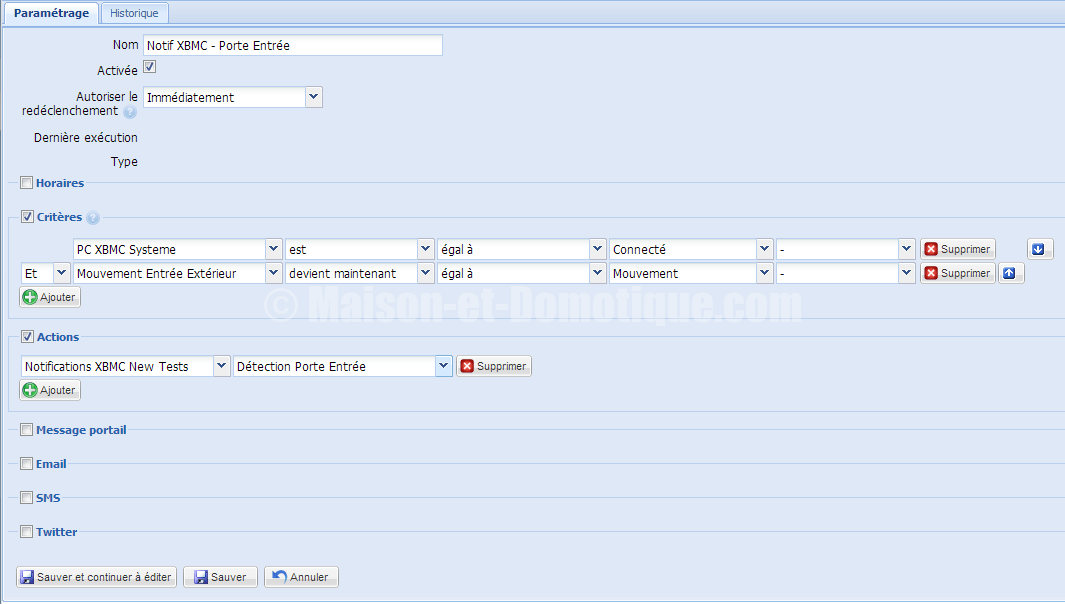The width and height of the screenshot is (1065, 604).
Task: Click the Message portail label
Action: 81,429
